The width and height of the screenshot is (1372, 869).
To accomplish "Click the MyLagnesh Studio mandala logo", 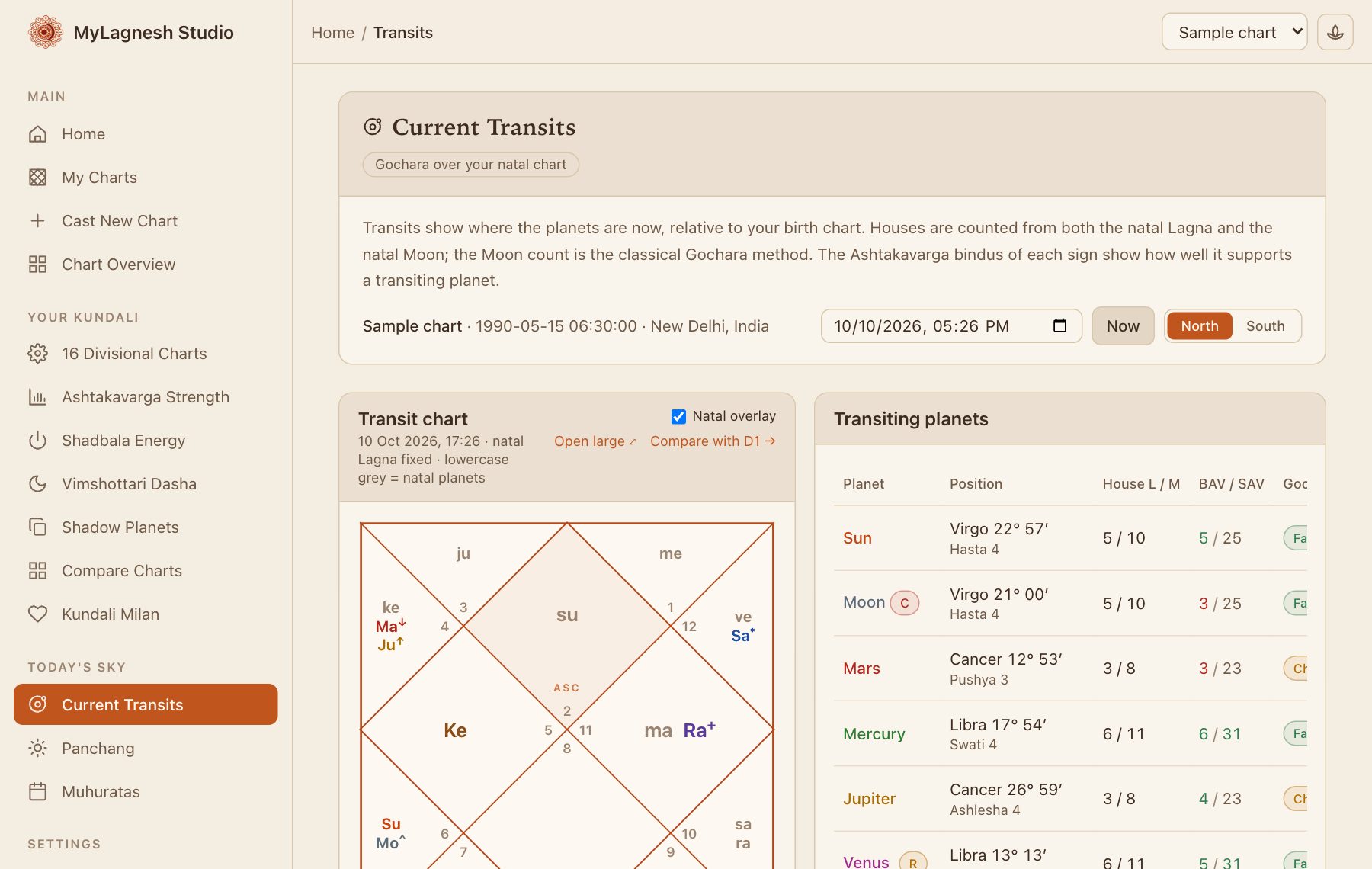I will click(45, 32).
